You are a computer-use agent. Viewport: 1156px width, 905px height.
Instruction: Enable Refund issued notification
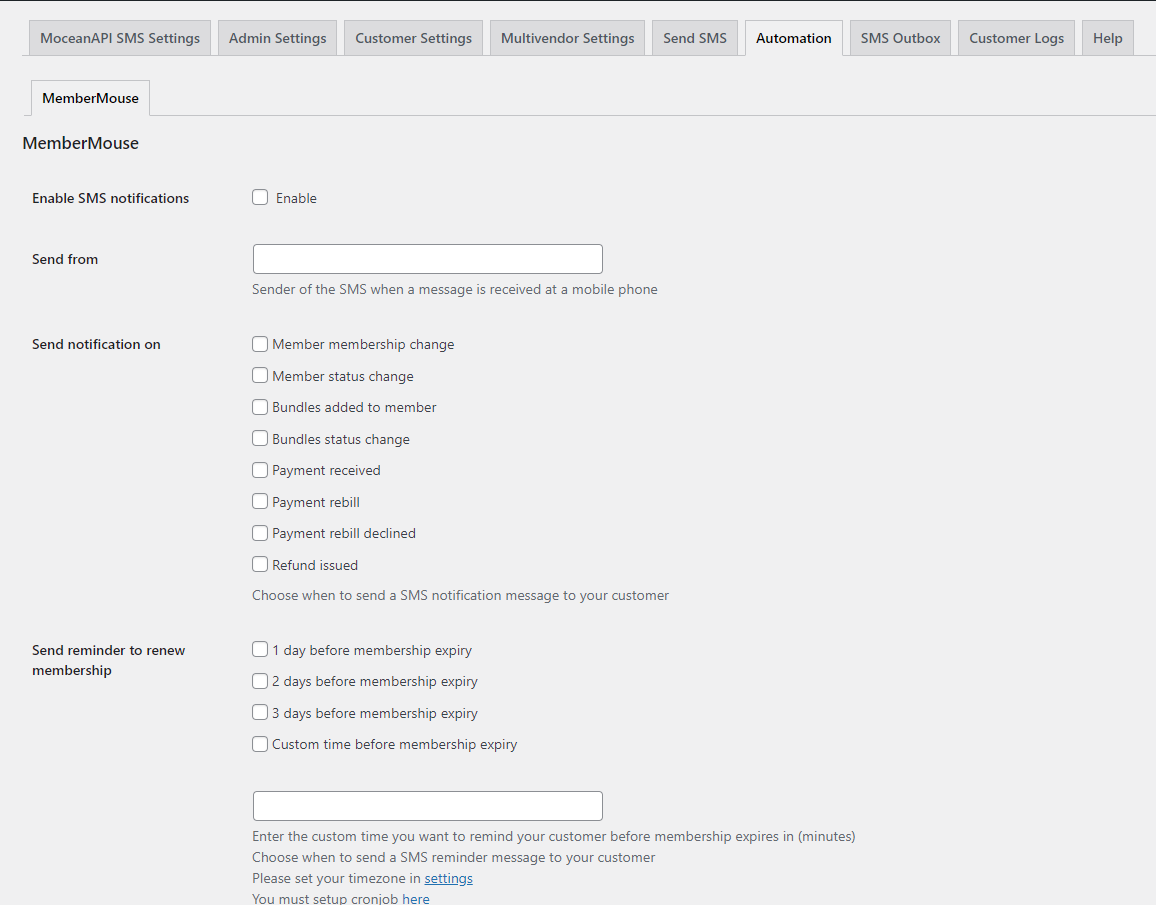click(260, 565)
